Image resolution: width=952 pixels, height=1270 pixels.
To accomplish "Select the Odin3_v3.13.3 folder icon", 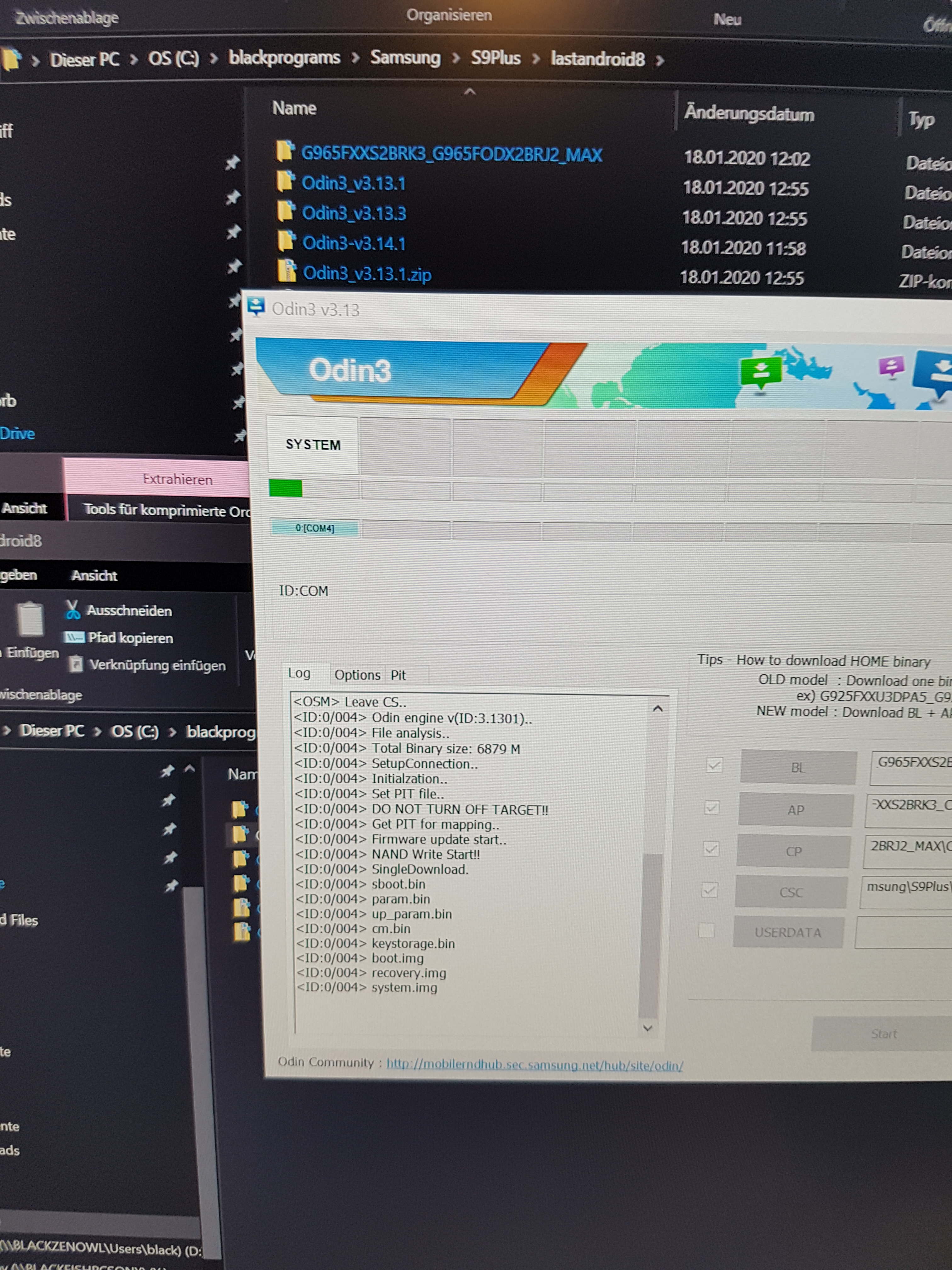I will pyautogui.click(x=286, y=211).
